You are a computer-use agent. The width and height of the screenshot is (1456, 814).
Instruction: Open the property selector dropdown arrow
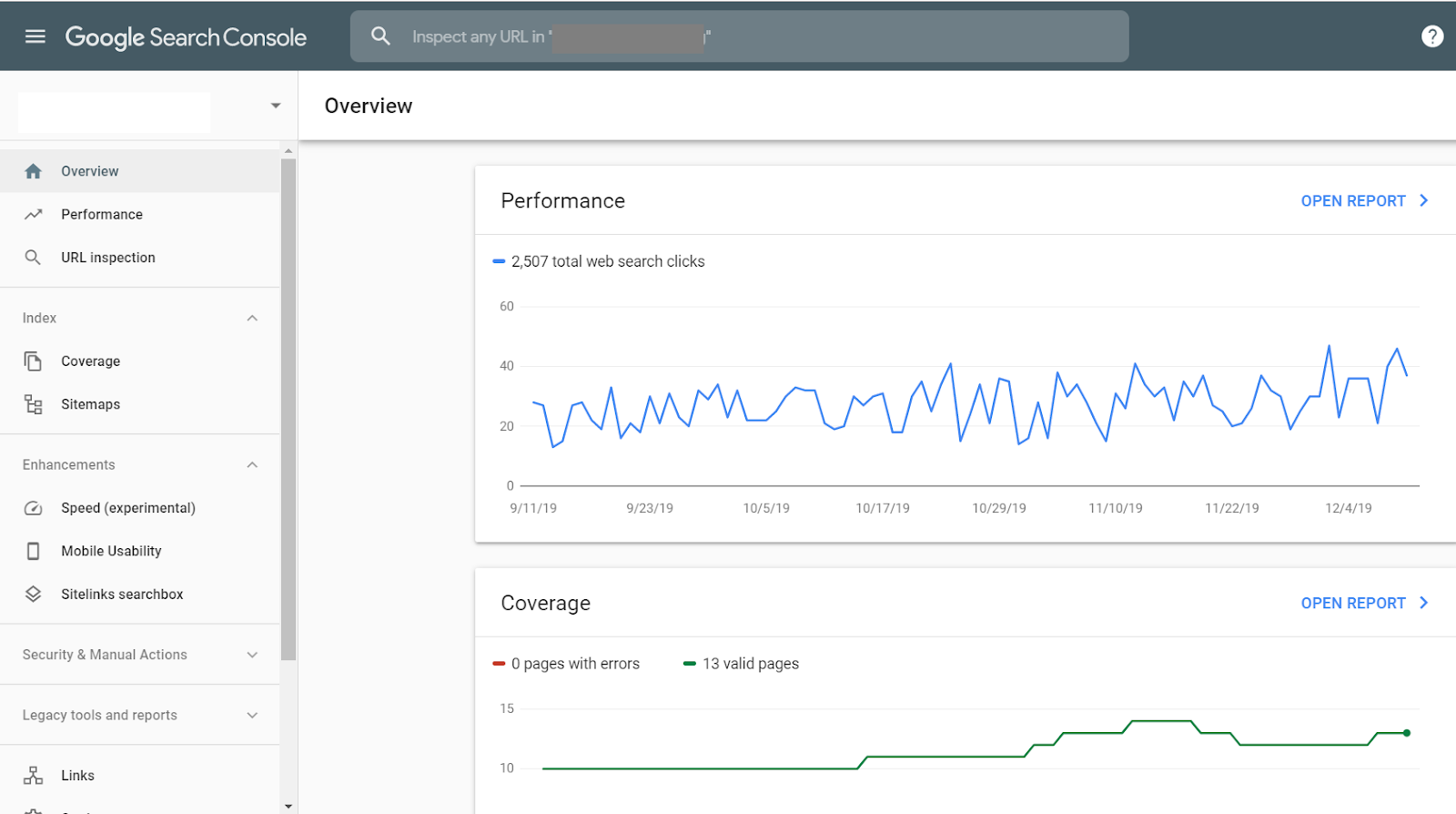click(x=276, y=106)
